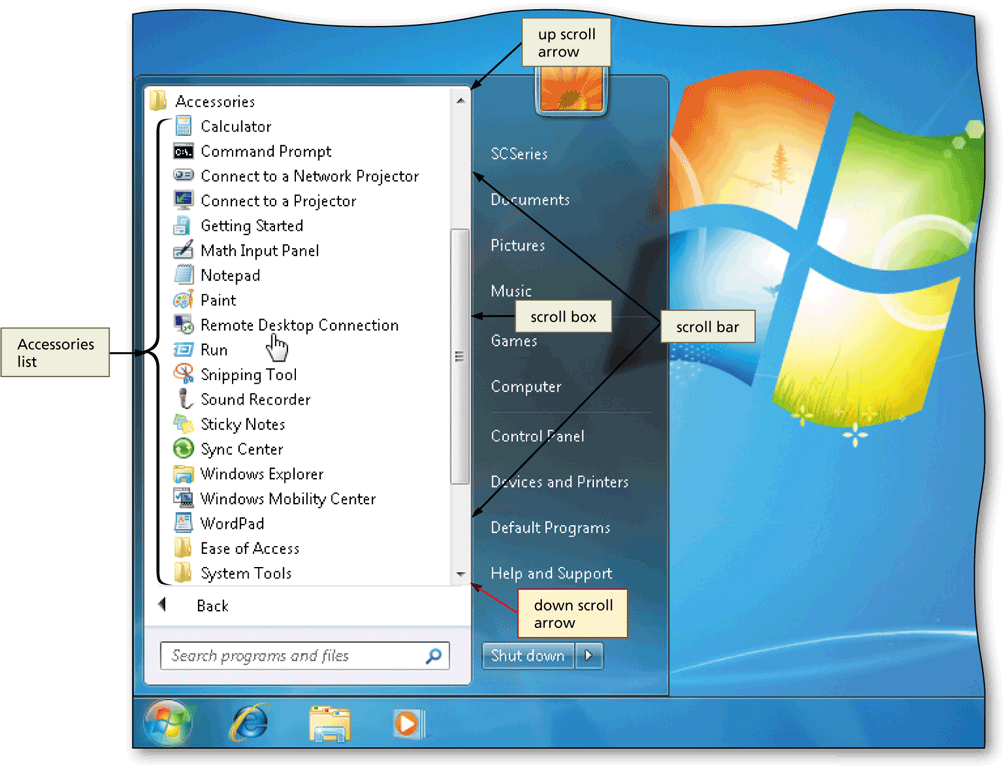This screenshot has height=768, width=1005.
Task: Open Internet Explorer from the taskbar
Action: click(x=249, y=723)
